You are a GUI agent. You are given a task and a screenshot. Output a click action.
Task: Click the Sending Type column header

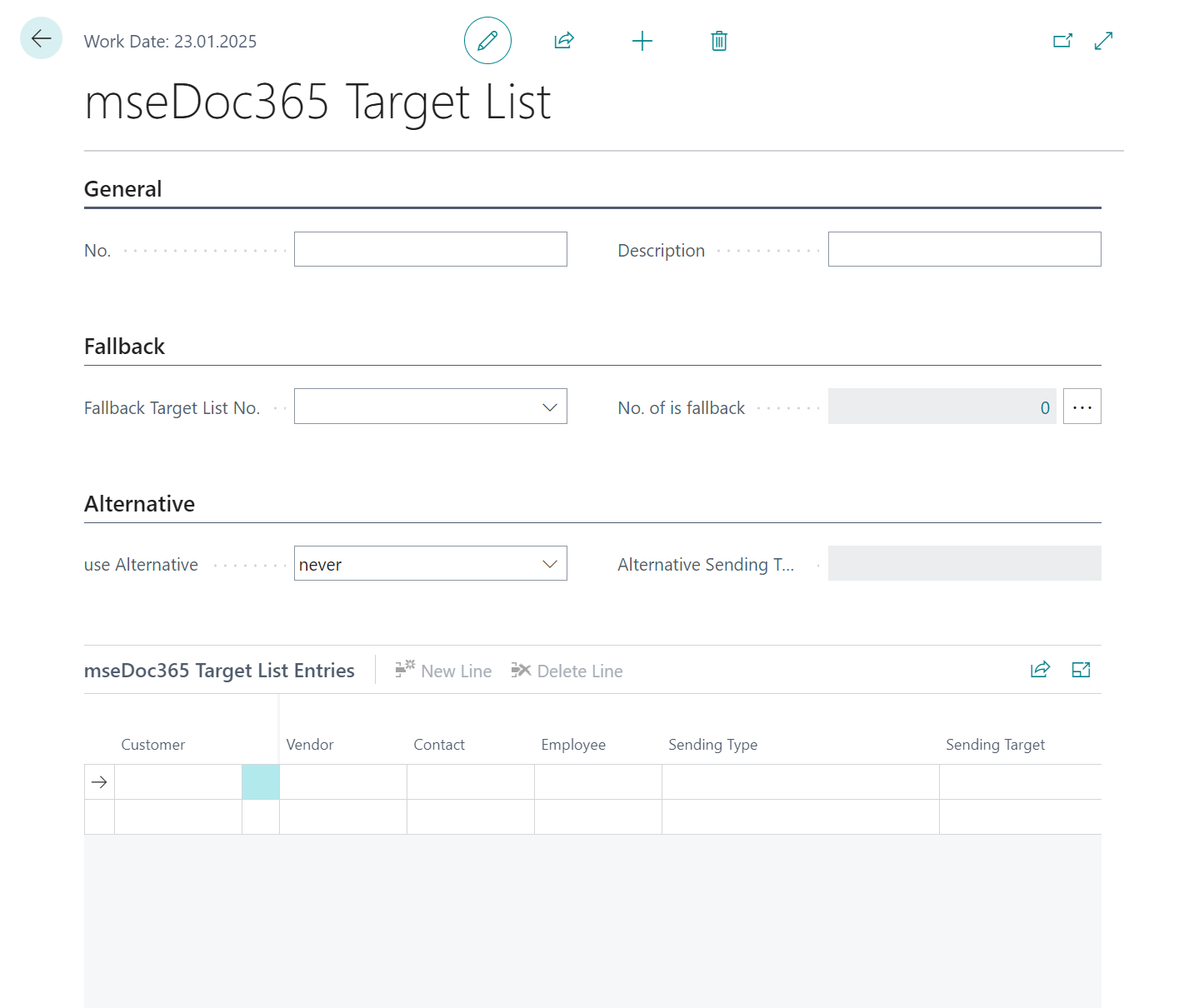pyautogui.click(x=712, y=745)
